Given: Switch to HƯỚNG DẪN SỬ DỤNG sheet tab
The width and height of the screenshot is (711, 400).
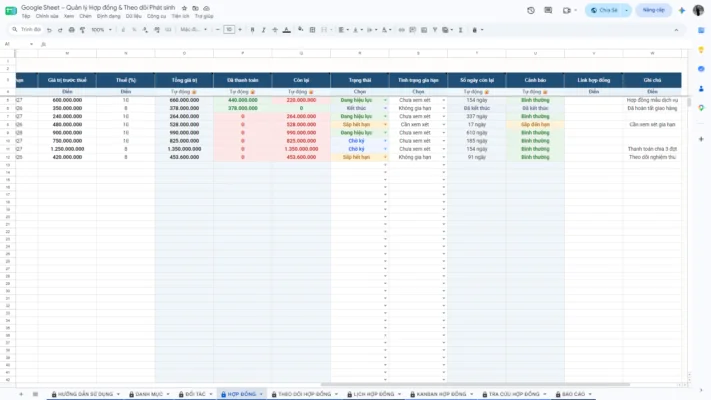Looking at the screenshot, I should pos(85,394).
